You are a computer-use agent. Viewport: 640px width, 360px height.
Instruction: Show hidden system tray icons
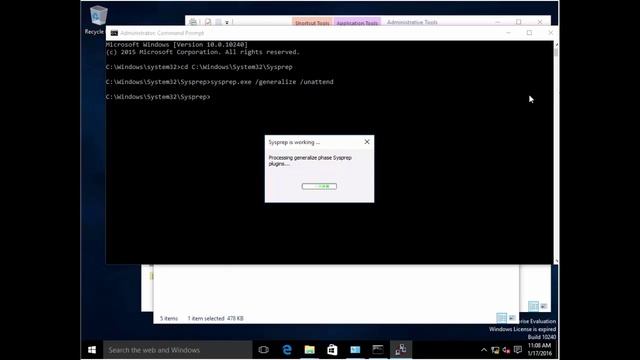pos(484,350)
